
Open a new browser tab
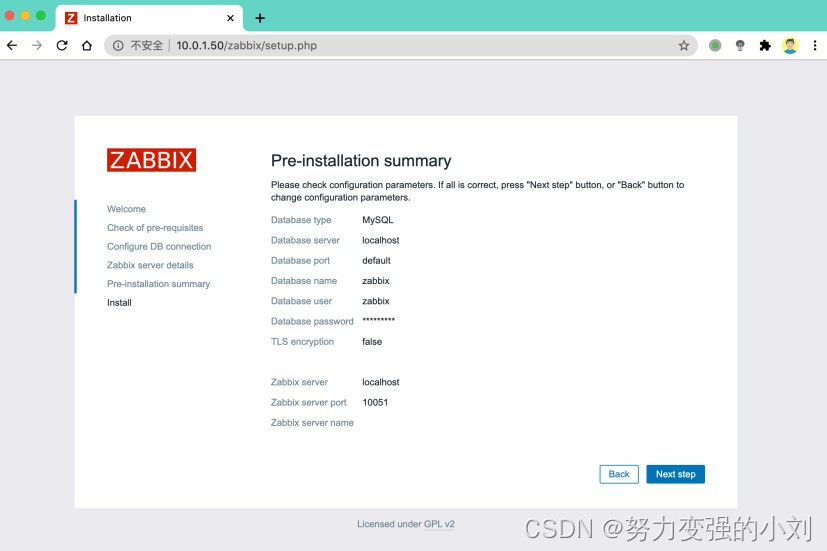[260, 18]
